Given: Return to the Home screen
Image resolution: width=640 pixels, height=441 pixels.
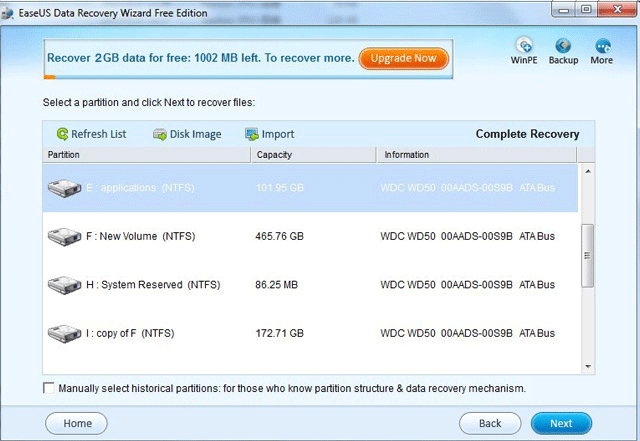Looking at the screenshot, I should point(77,423).
